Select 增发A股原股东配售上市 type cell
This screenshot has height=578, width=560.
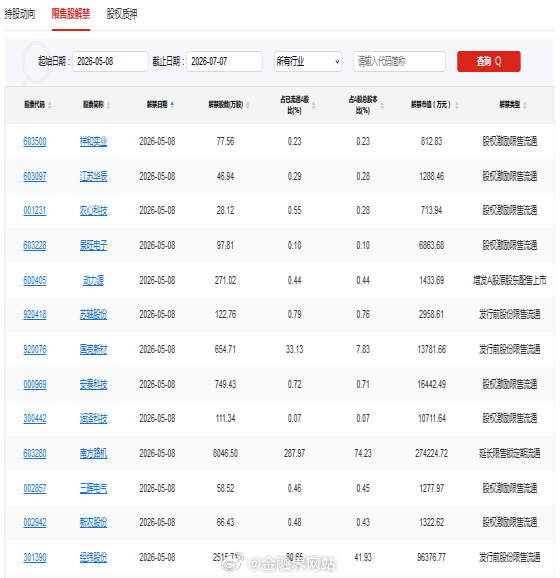[509, 281]
